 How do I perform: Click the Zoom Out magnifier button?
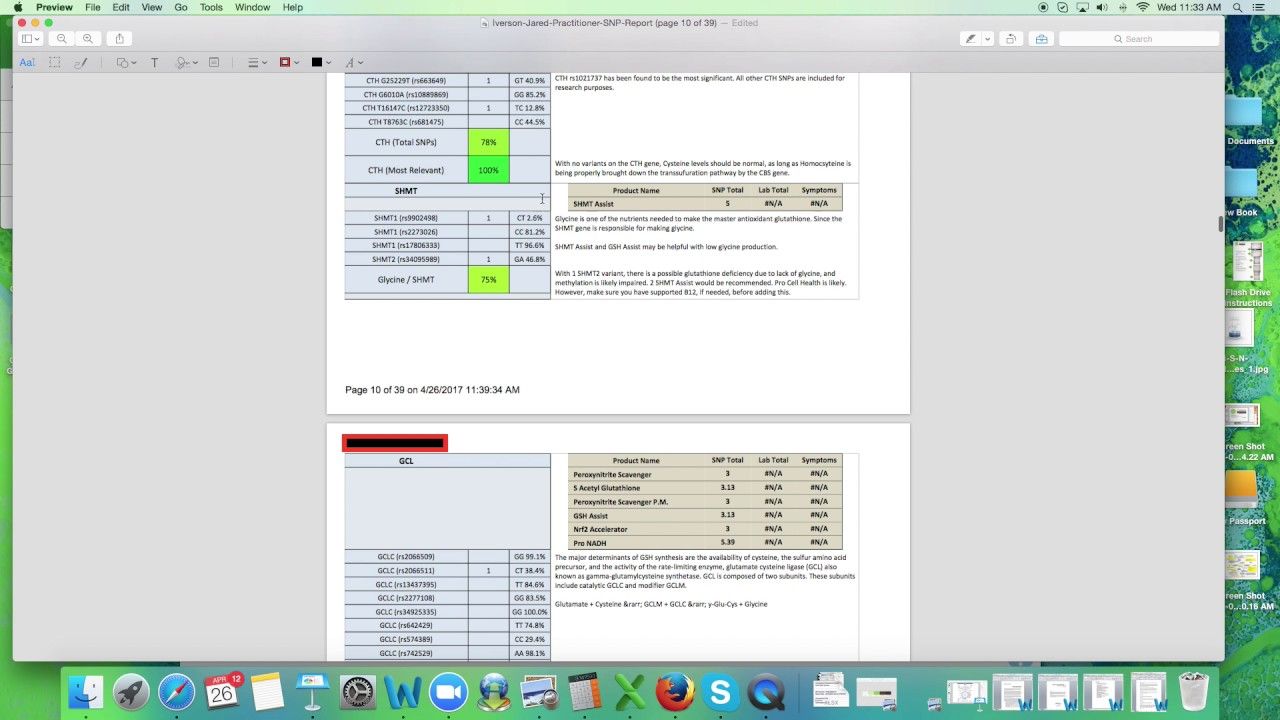[62, 39]
